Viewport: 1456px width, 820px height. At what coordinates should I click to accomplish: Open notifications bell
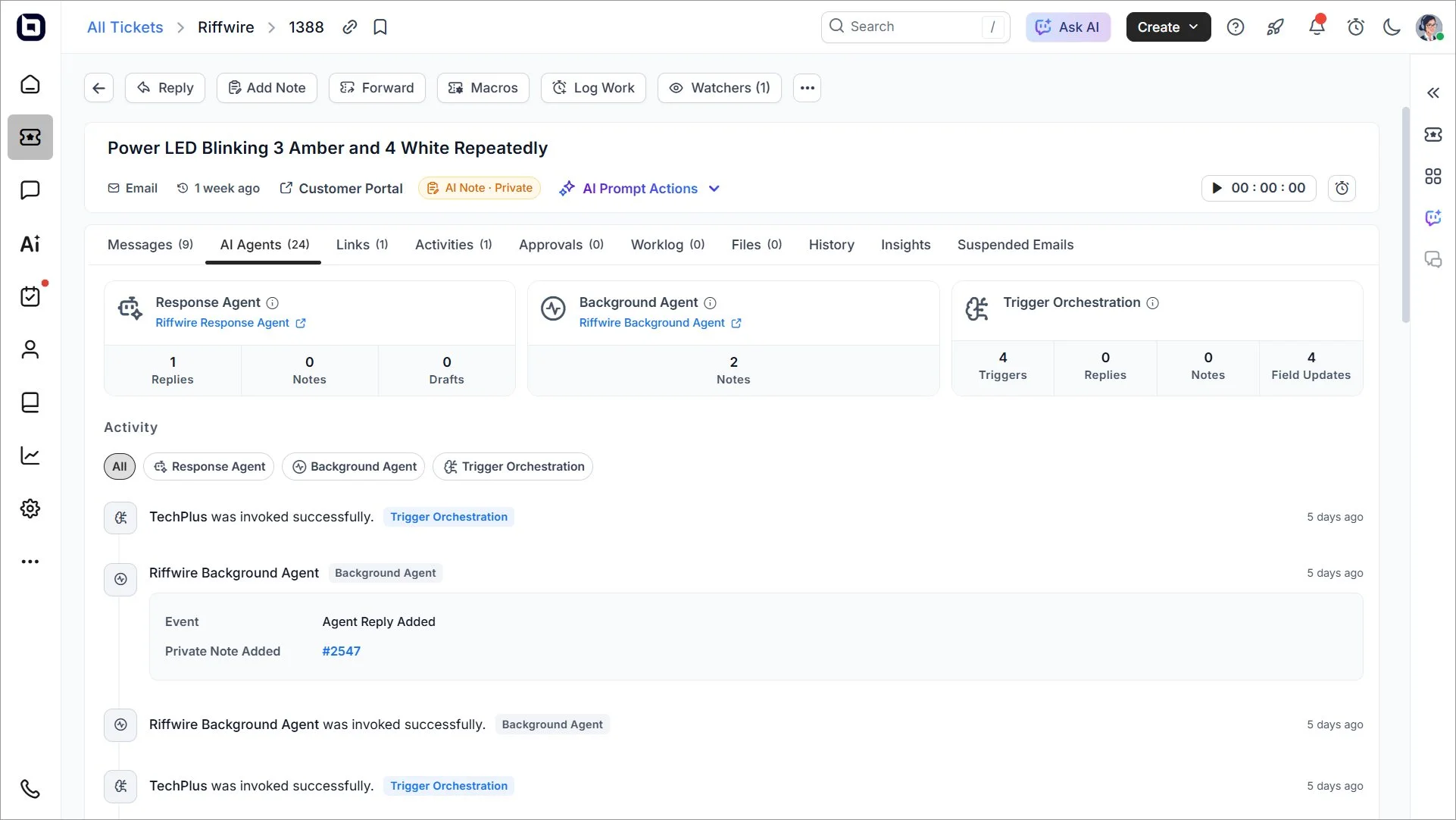(1317, 27)
